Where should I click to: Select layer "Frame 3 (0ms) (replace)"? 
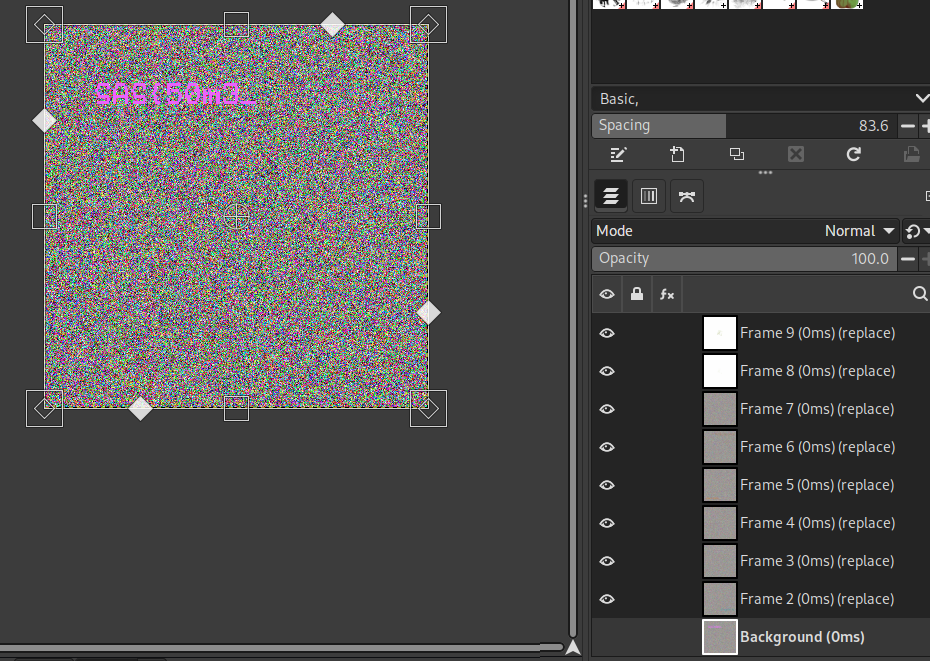pos(817,561)
